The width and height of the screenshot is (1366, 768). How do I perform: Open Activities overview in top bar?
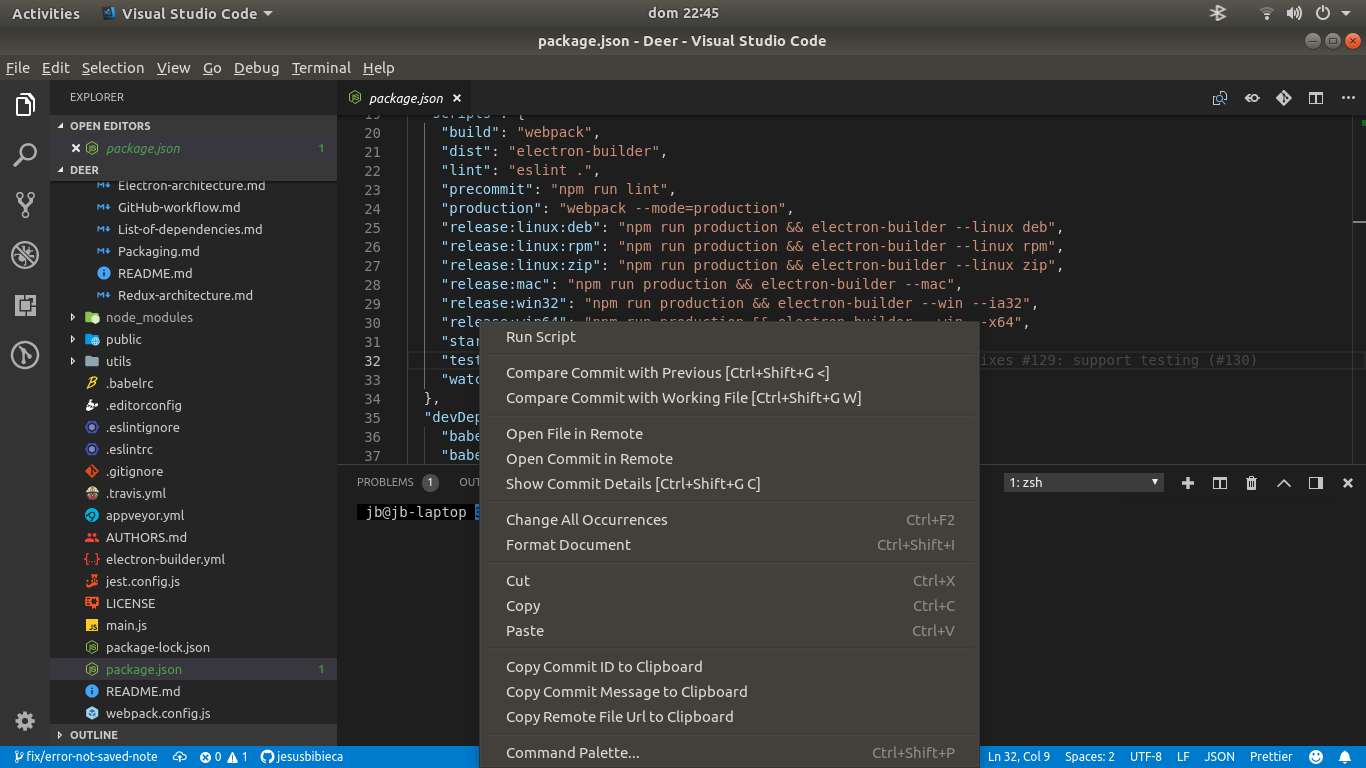pos(46,13)
